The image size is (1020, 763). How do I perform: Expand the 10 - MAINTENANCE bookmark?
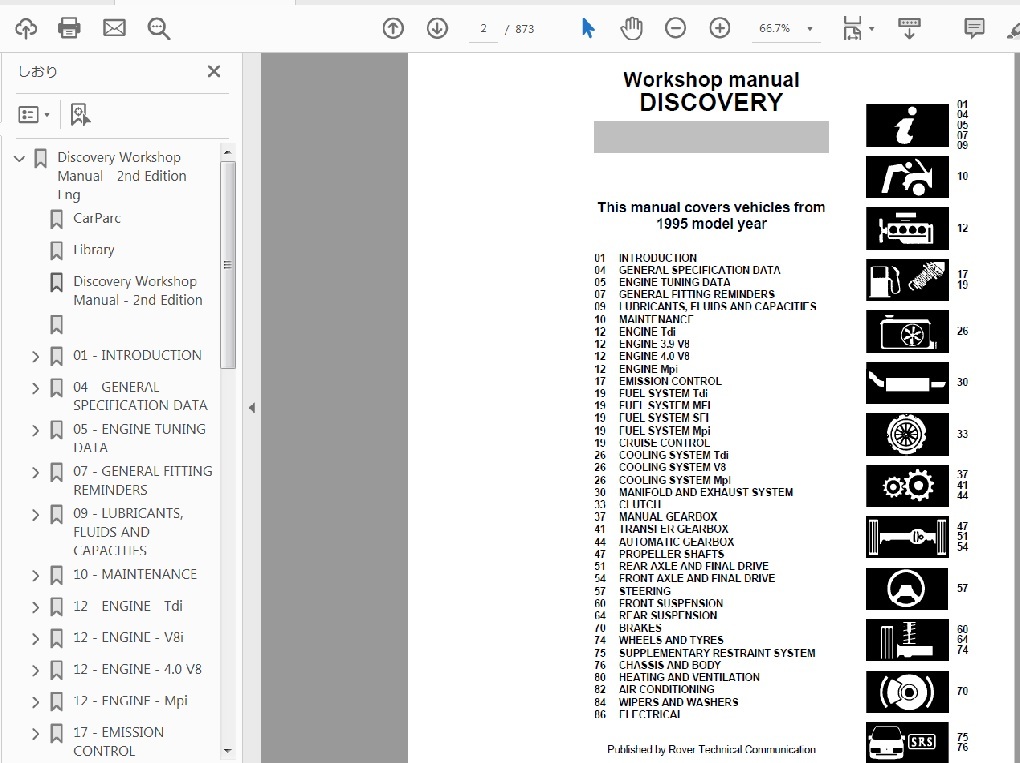tap(36, 576)
